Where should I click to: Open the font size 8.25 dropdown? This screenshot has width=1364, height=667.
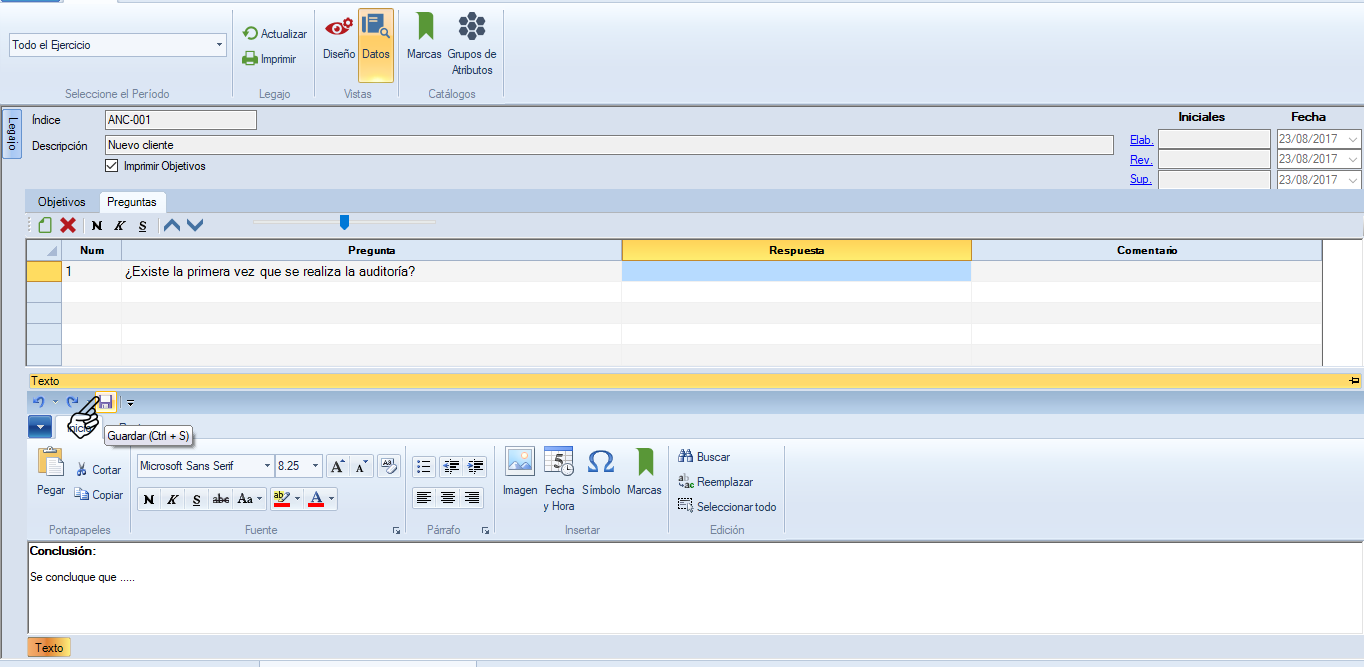[316, 466]
